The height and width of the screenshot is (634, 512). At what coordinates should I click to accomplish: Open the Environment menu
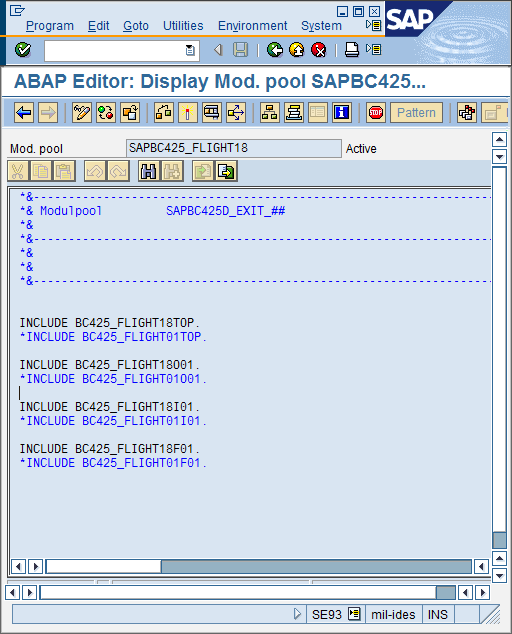pyautogui.click(x=252, y=26)
